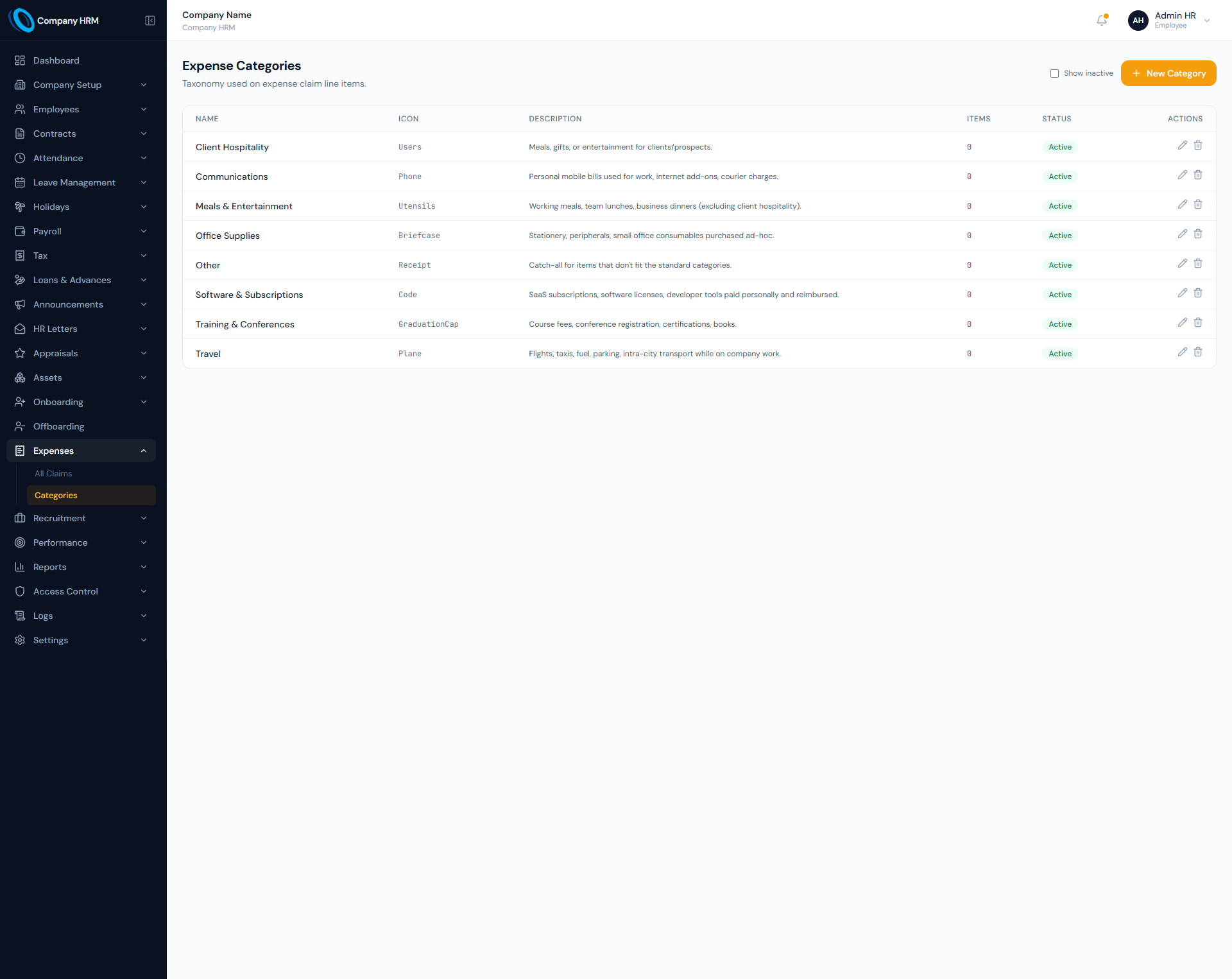This screenshot has height=979, width=1232.
Task: Click the Briefcase icon label
Action: [x=419, y=236]
